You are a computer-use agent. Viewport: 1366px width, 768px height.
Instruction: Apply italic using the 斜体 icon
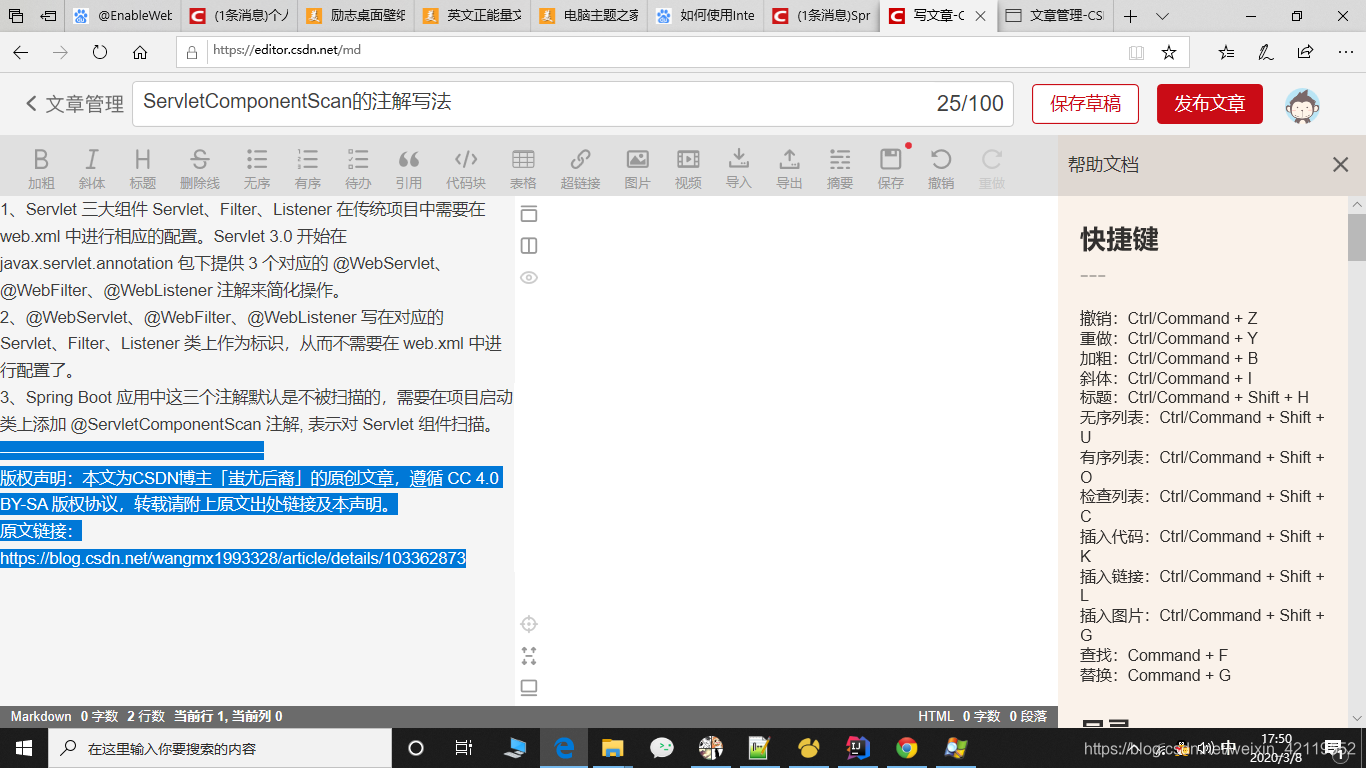point(91,165)
